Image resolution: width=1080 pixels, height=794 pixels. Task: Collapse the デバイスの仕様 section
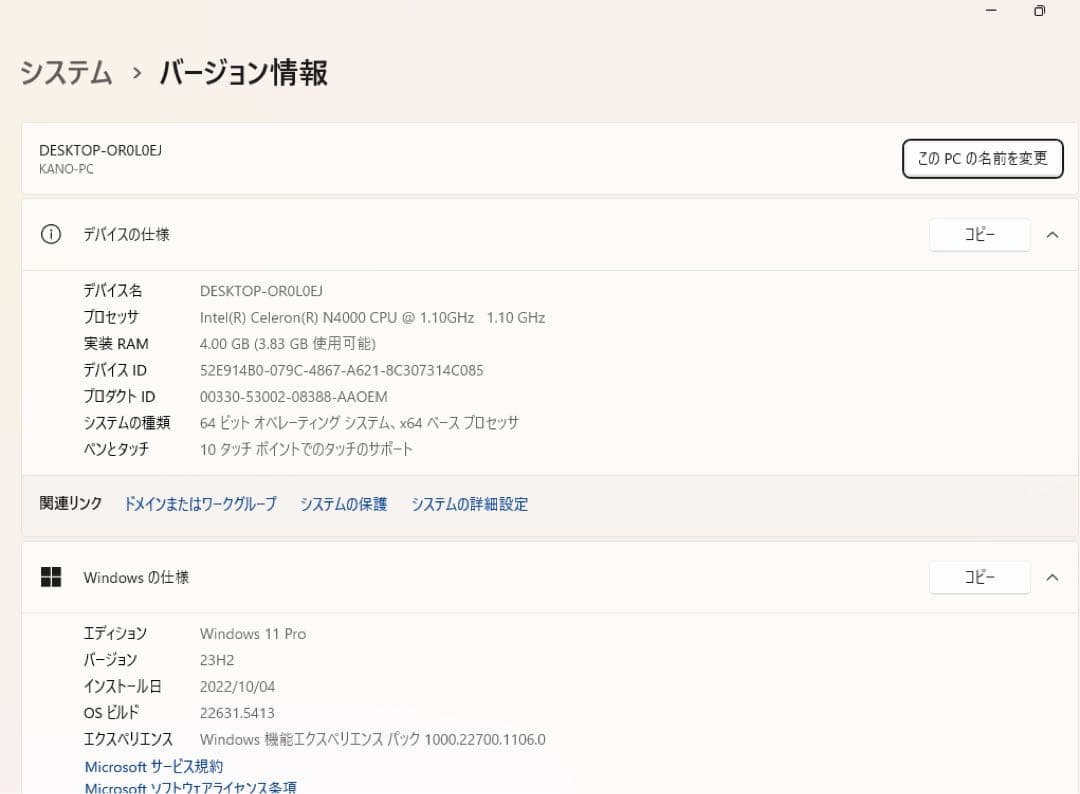(x=1050, y=234)
